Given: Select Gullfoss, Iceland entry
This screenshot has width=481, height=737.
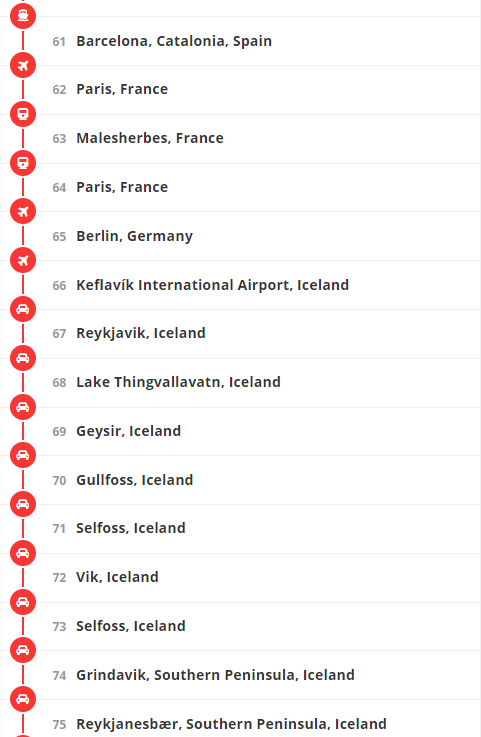Looking at the screenshot, I should (x=134, y=480).
